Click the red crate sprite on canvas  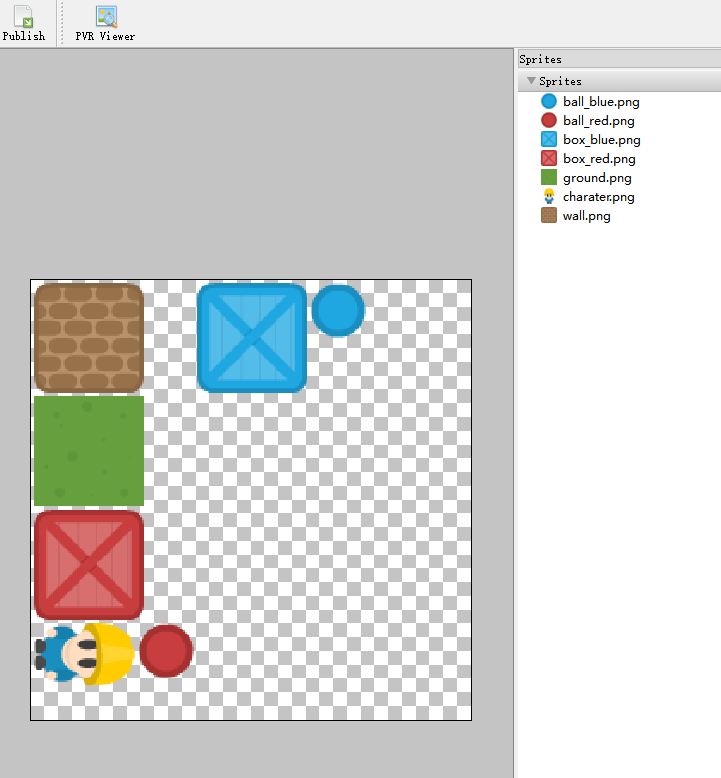[89, 565]
